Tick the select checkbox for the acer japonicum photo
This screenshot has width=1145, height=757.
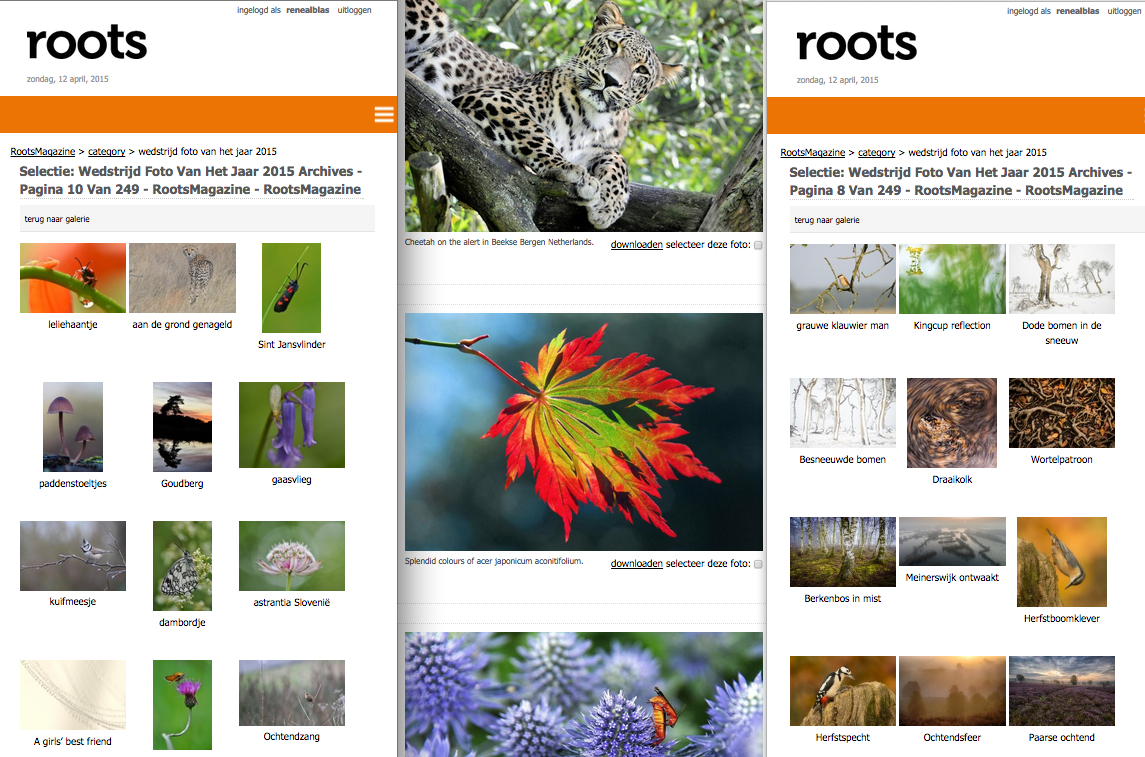coord(758,565)
